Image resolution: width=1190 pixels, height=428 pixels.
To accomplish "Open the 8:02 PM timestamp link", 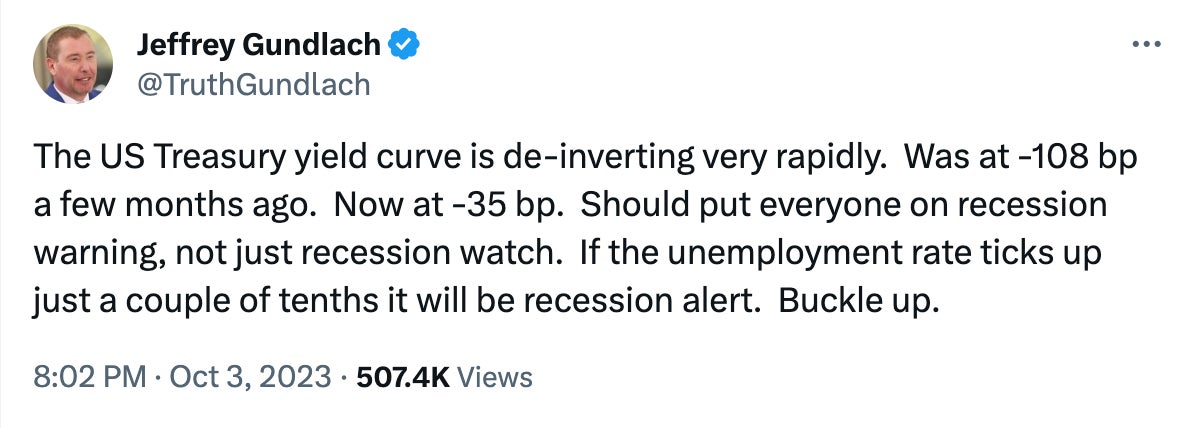I will 90,376.
